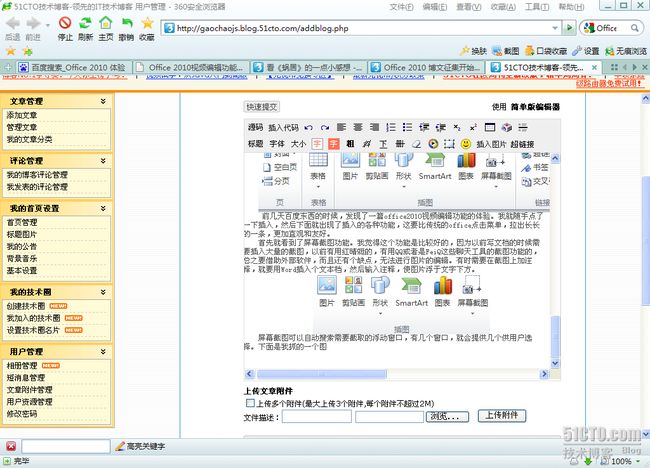Open the 字体 font dropdown
The image size is (650, 468).
click(277, 144)
